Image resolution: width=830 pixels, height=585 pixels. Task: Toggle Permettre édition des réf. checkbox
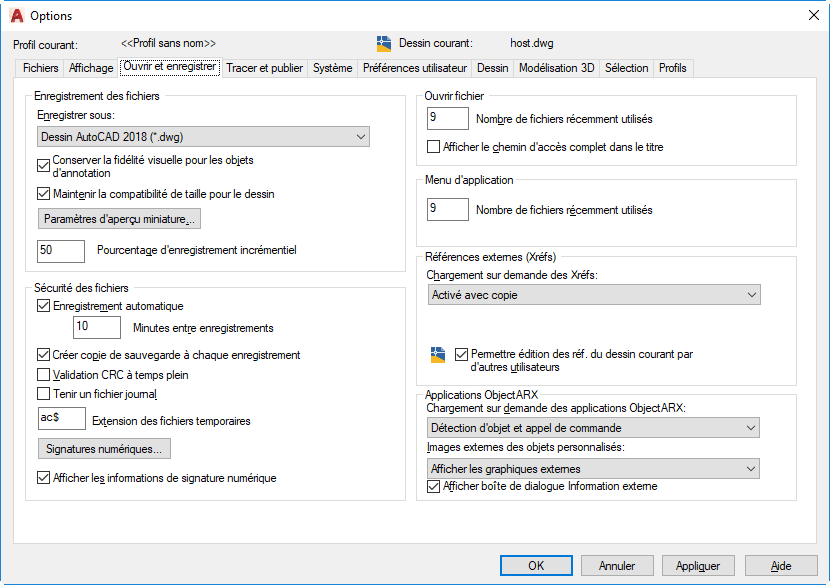pos(461,354)
